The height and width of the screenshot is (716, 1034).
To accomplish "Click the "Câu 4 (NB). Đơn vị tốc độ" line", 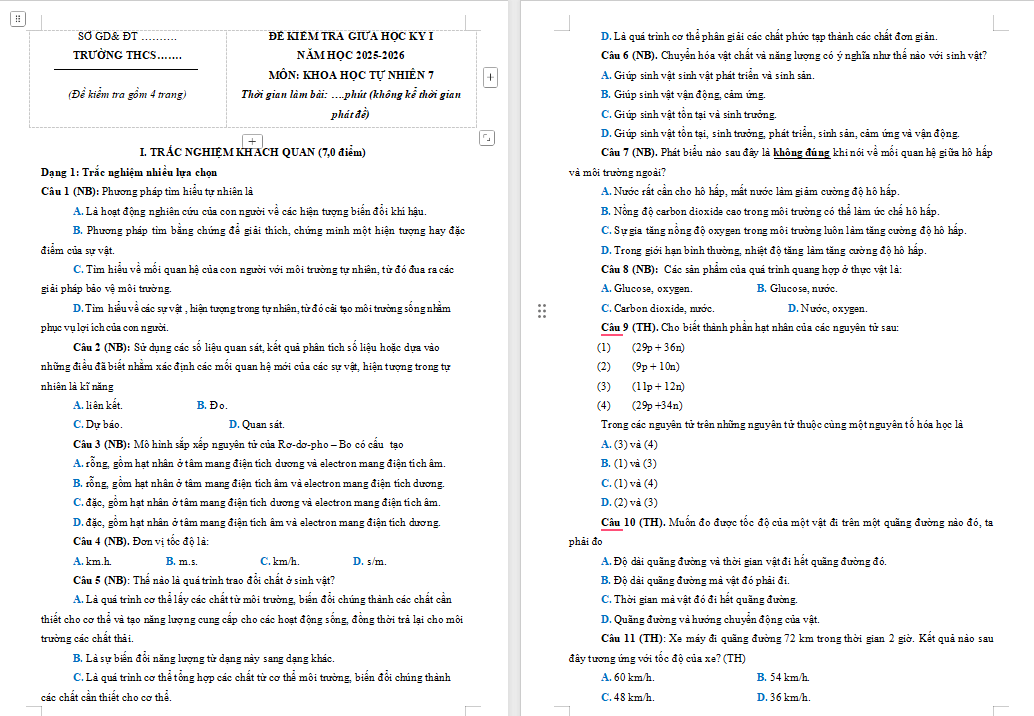I will pos(141,541).
